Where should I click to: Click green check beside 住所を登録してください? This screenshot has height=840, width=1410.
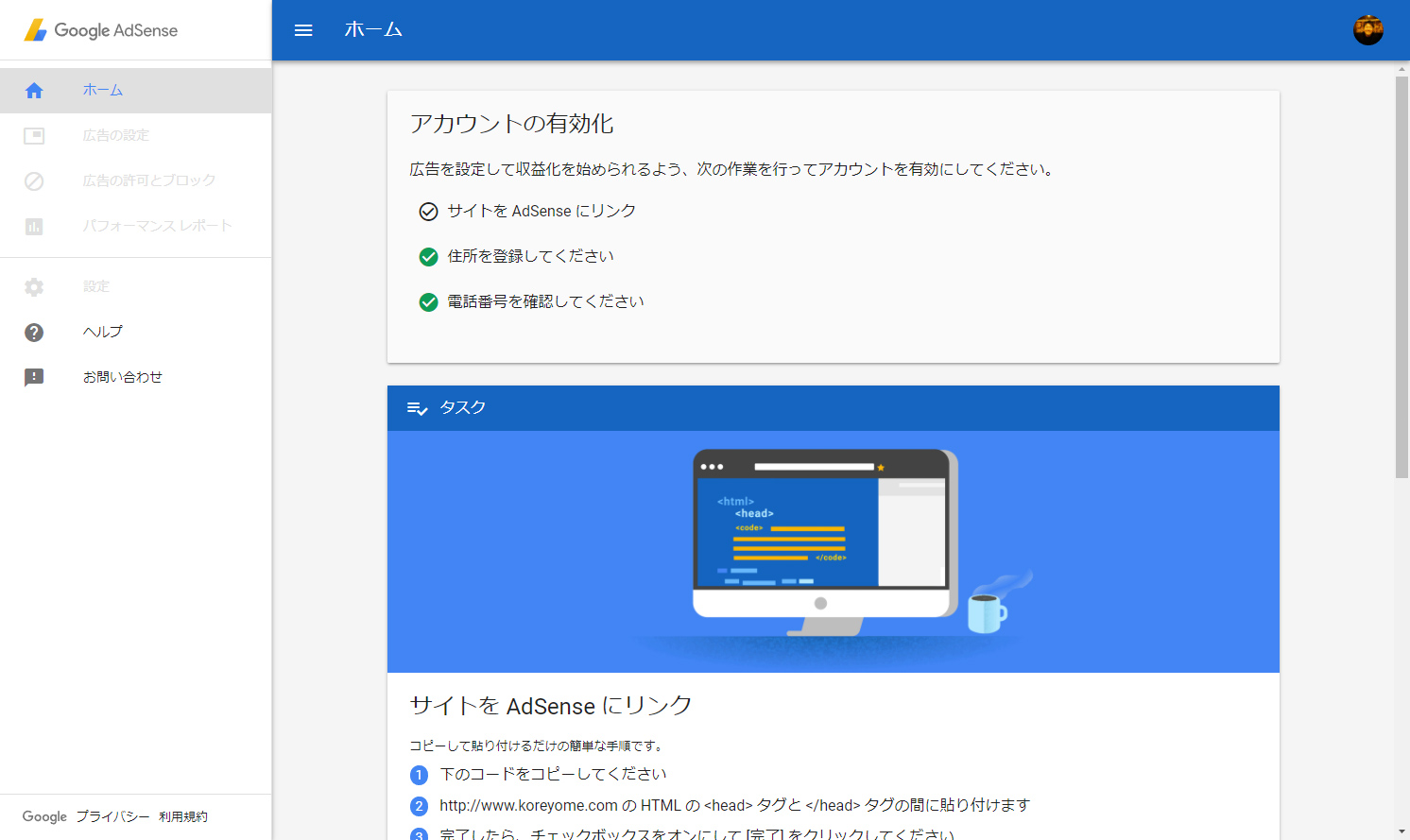pyautogui.click(x=428, y=257)
